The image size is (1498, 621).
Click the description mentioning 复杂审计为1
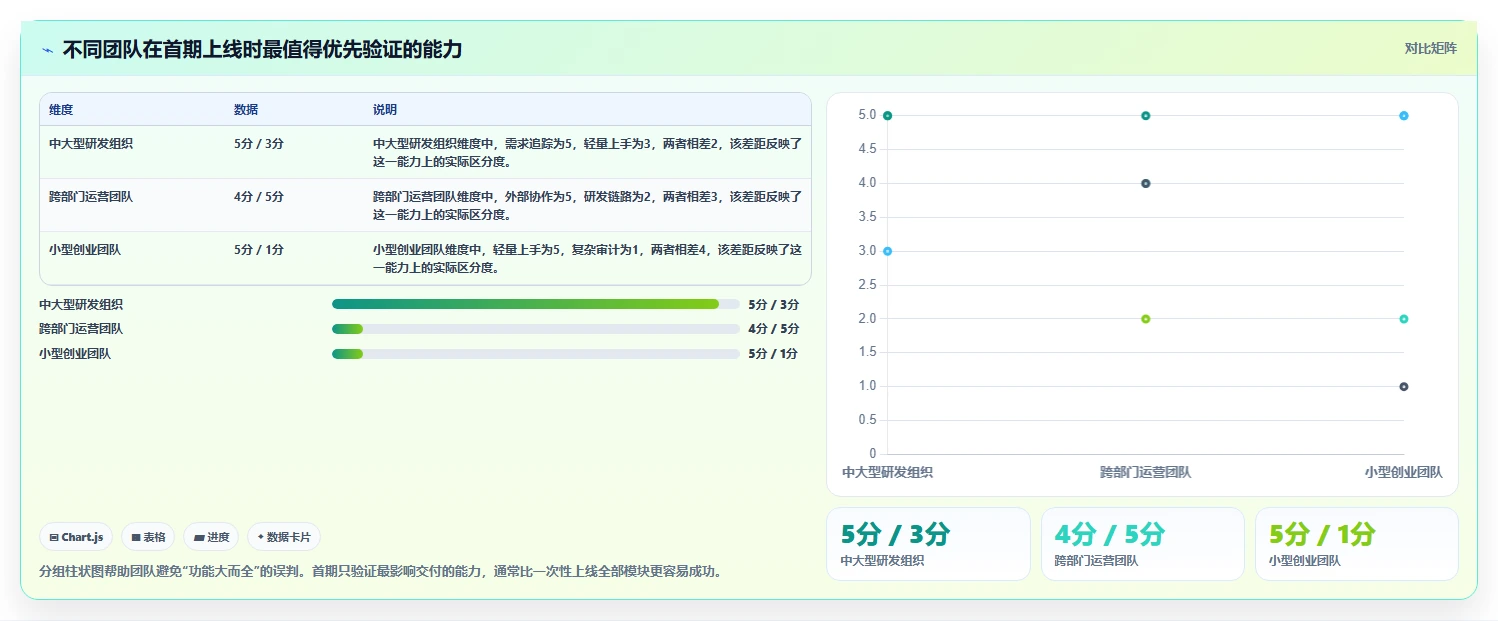[x=587, y=259]
